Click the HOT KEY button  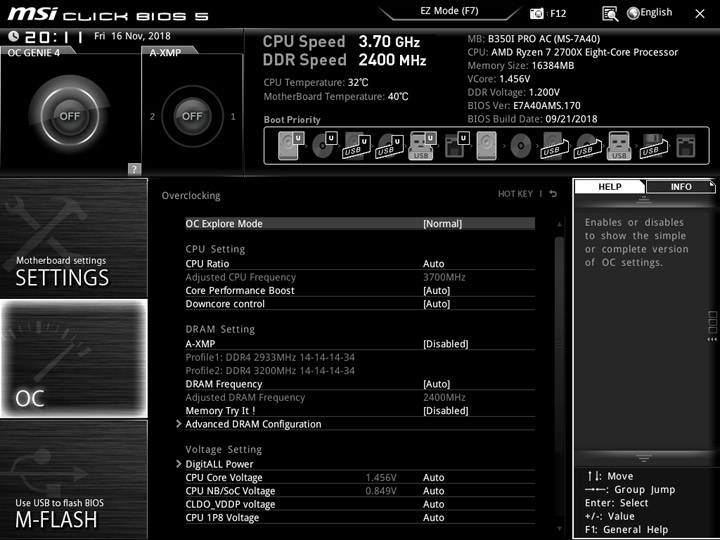pyautogui.click(x=515, y=194)
